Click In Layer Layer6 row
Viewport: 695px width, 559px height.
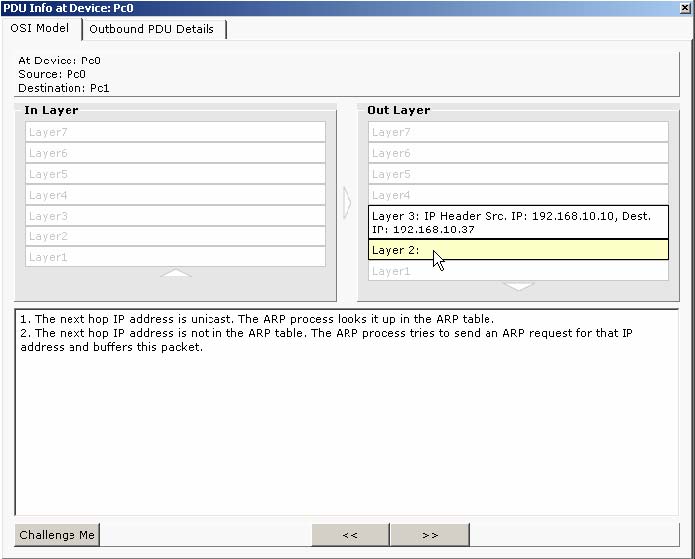[x=175, y=153]
